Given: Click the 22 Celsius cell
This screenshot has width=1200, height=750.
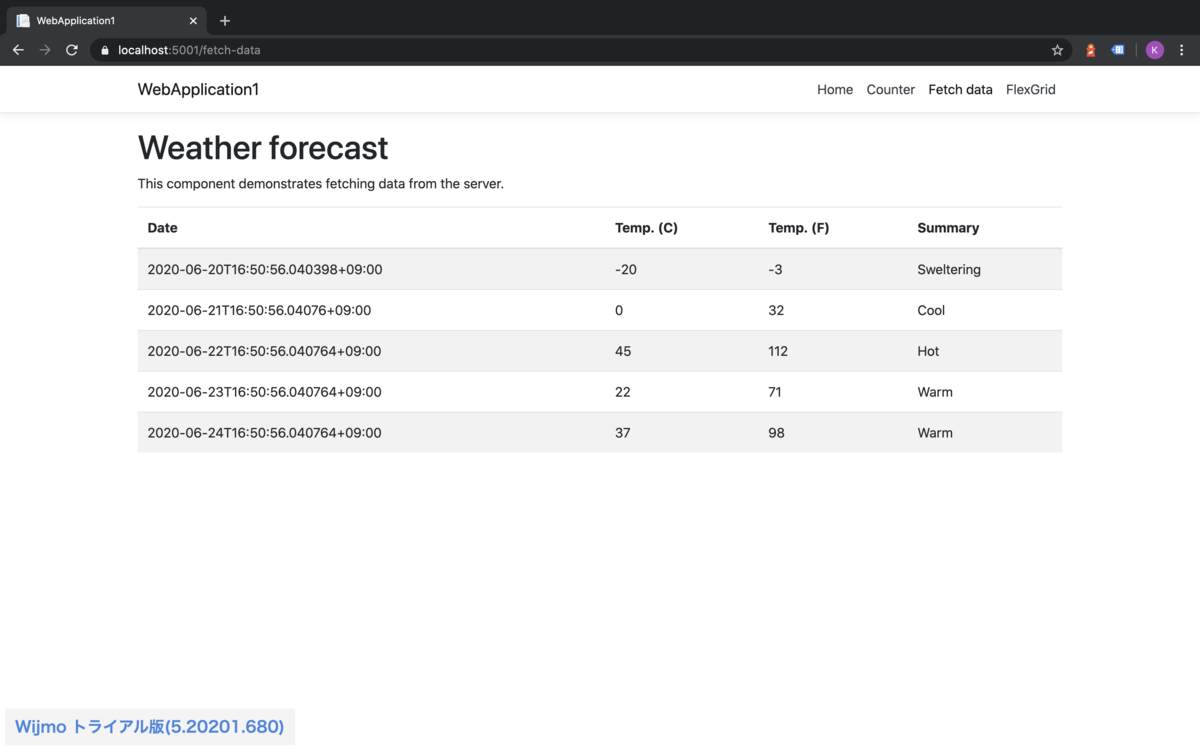Looking at the screenshot, I should 681,392.
